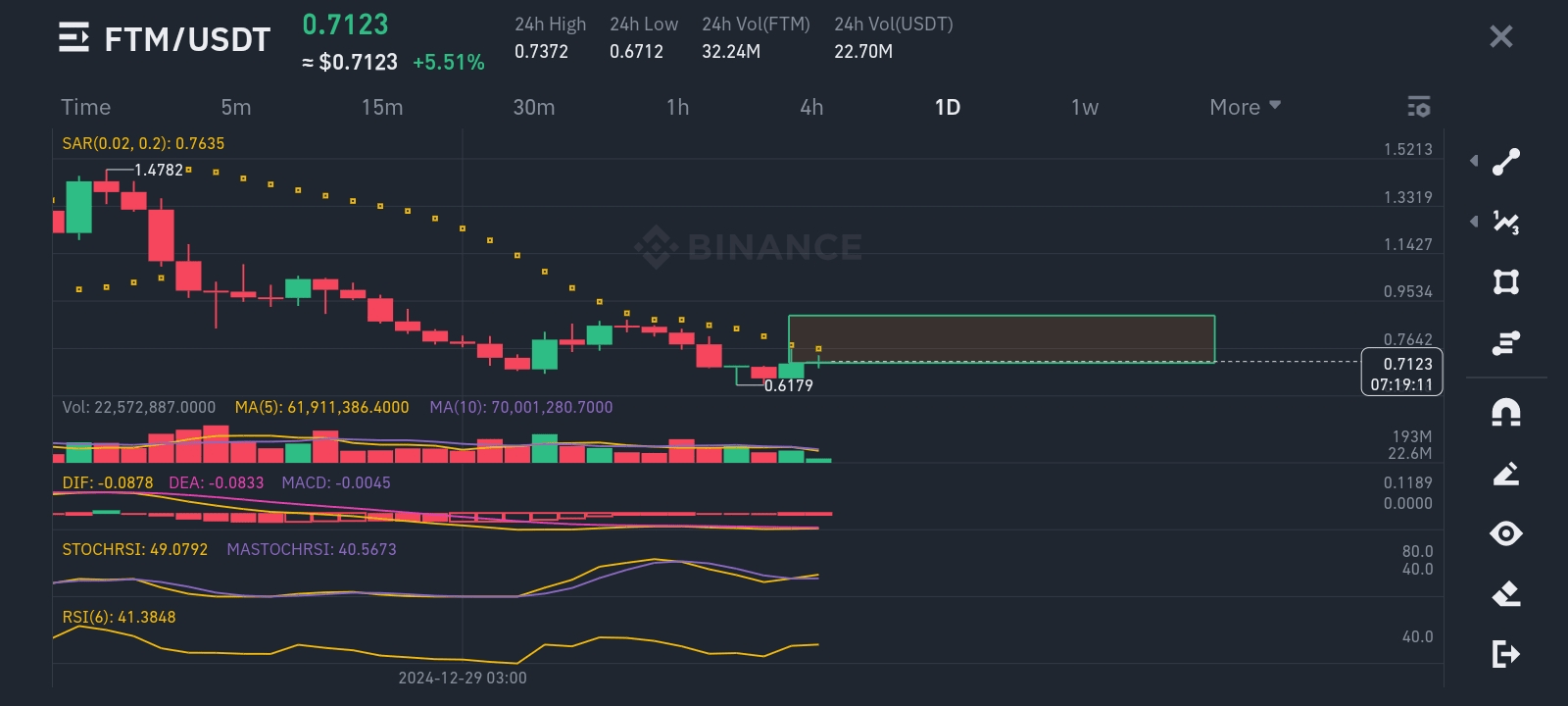Viewport: 1568px width, 706px height.
Task: Toggle magnet snap mode
Action: pyautogui.click(x=1506, y=413)
